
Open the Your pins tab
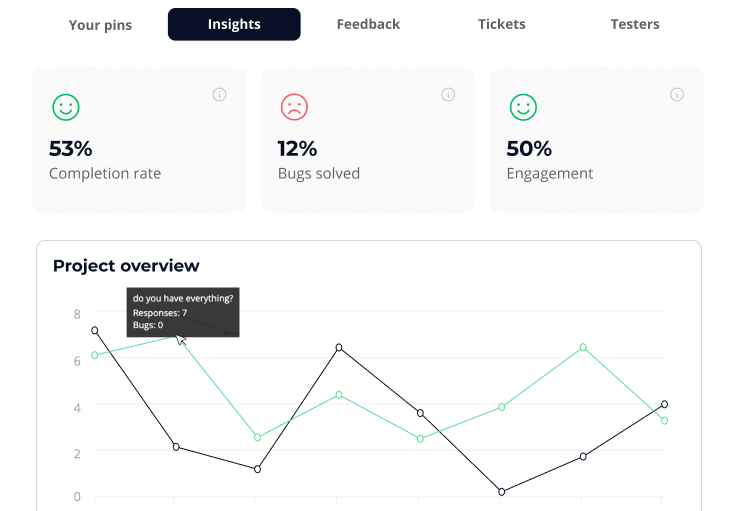(100, 24)
